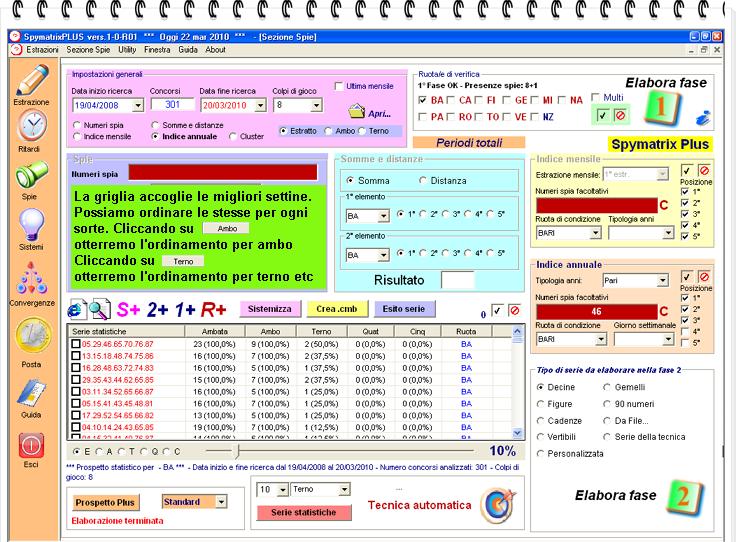Screen dimensions: 736x542
Task: Click the uncheck-all icon in Indice annuale
Action: coord(704,277)
